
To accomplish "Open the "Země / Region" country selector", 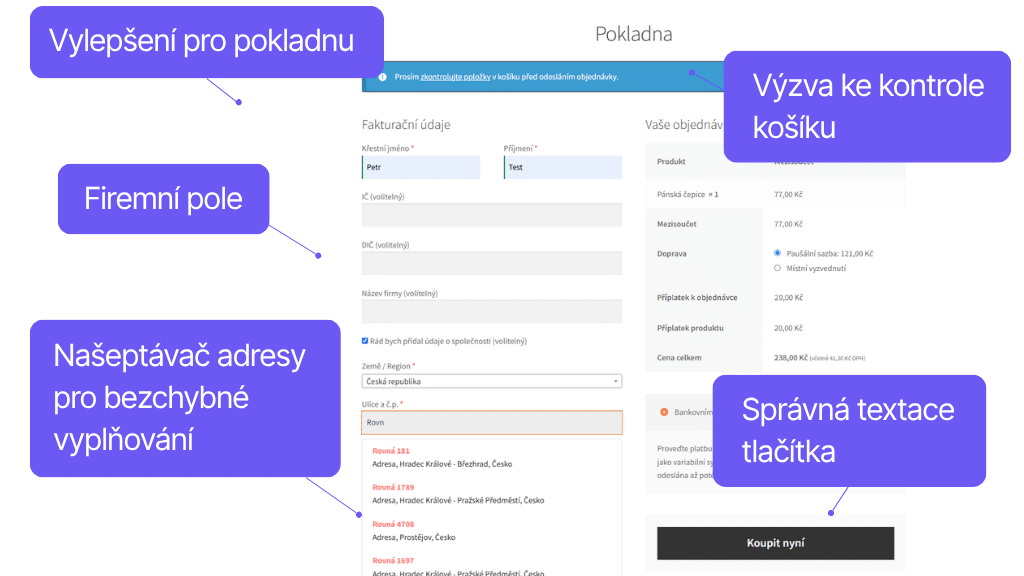I will coord(492,381).
